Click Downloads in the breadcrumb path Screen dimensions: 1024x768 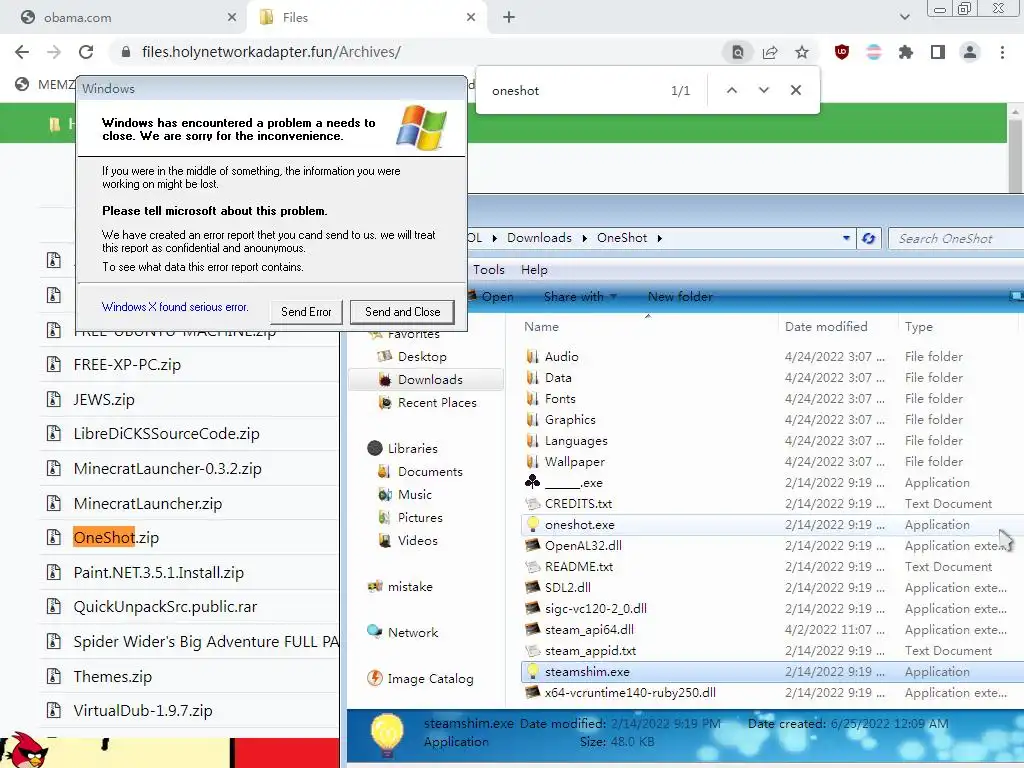point(539,238)
